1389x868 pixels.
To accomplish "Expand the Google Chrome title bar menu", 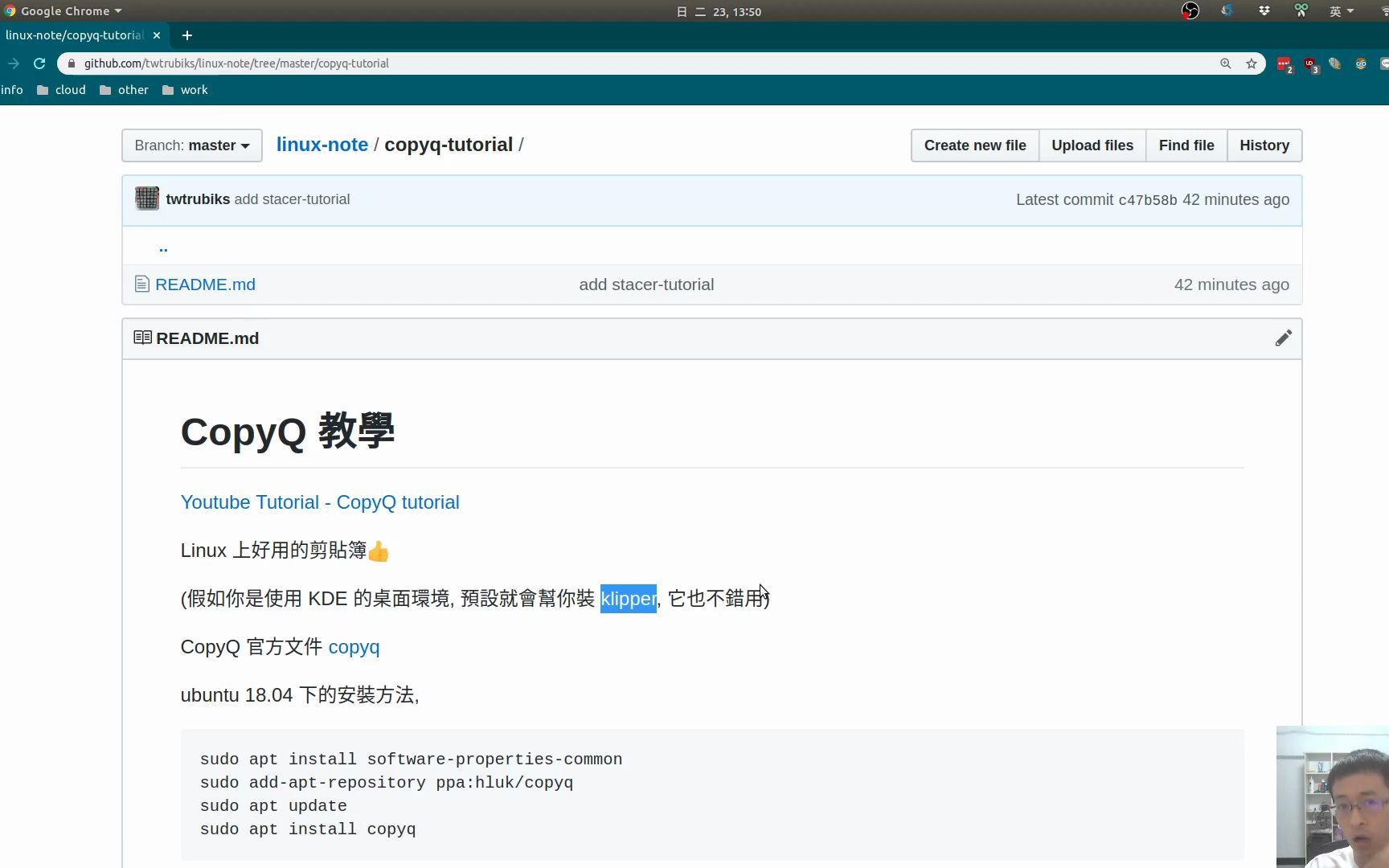I will click(x=63, y=10).
